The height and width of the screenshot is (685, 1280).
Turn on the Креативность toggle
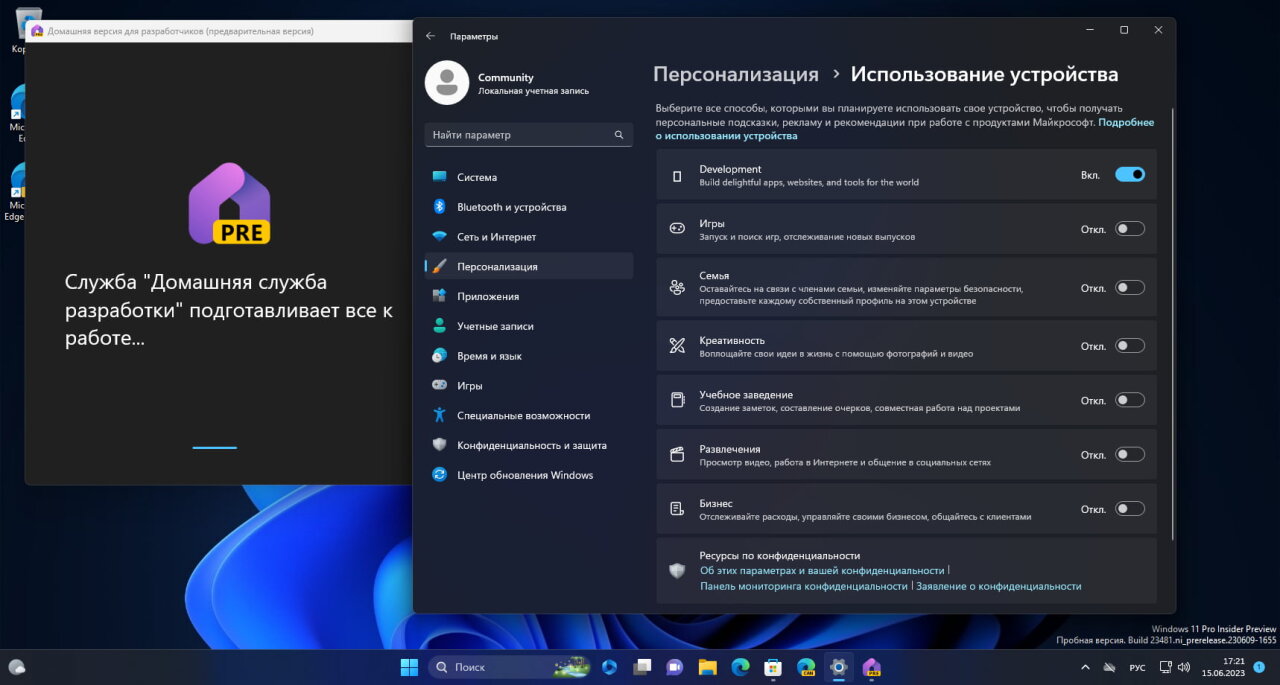coord(1130,346)
